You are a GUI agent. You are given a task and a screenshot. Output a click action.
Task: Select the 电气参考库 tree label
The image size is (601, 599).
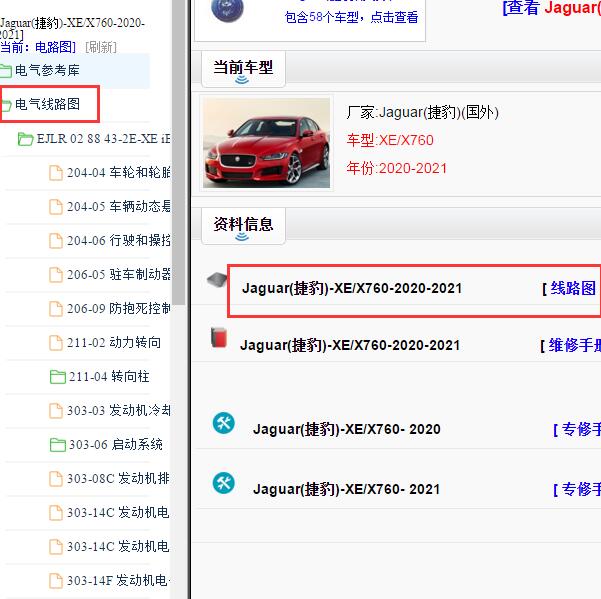pyautogui.click(x=47, y=71)
